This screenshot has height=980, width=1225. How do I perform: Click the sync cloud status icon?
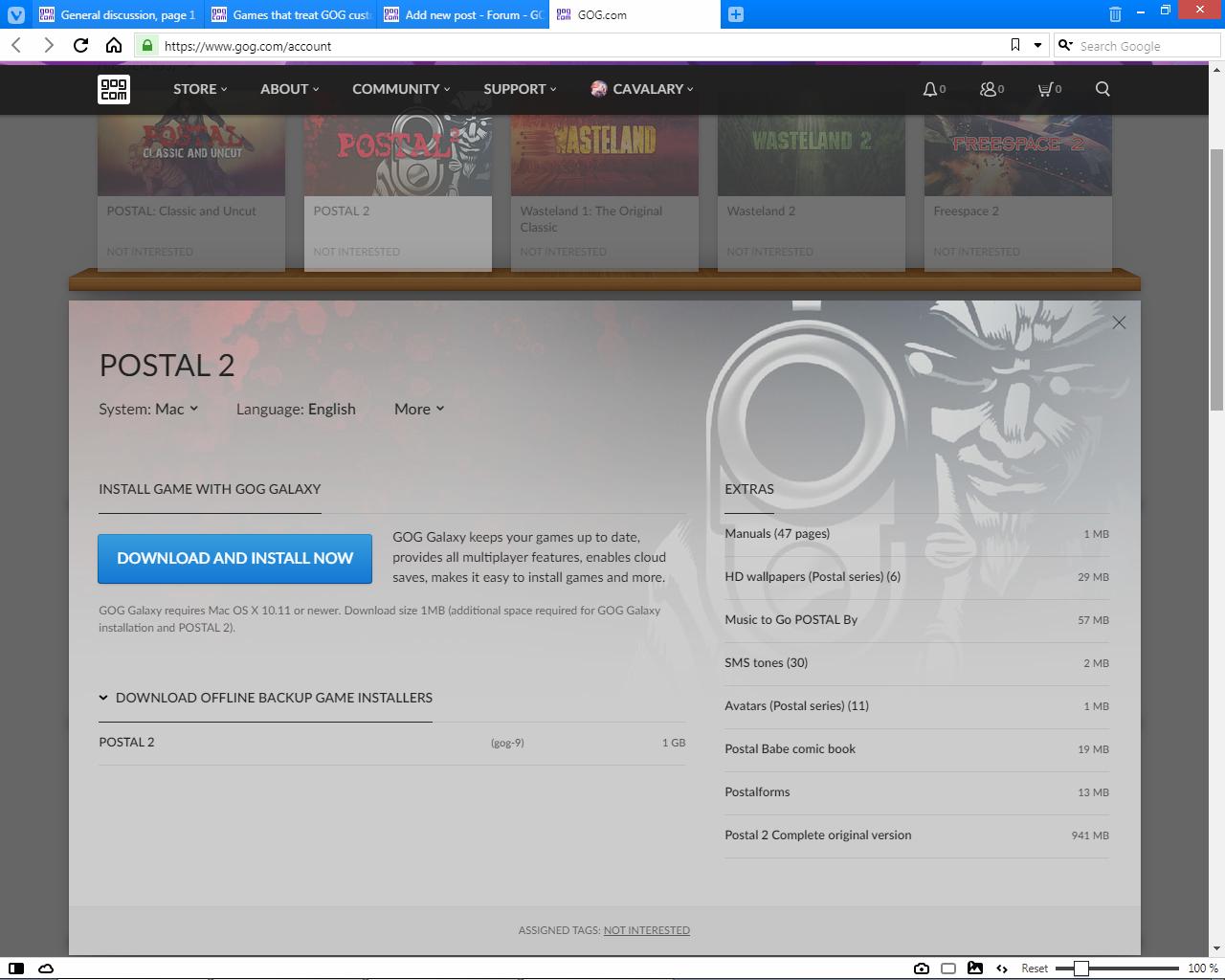point(45,969)
